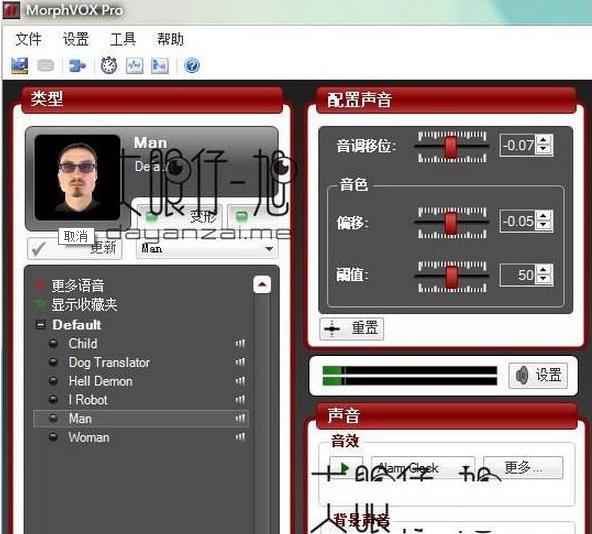Screen dimensions: 592x534
Task: Click the first toolbar icon with the blue chart
Action: click(19, 66)
